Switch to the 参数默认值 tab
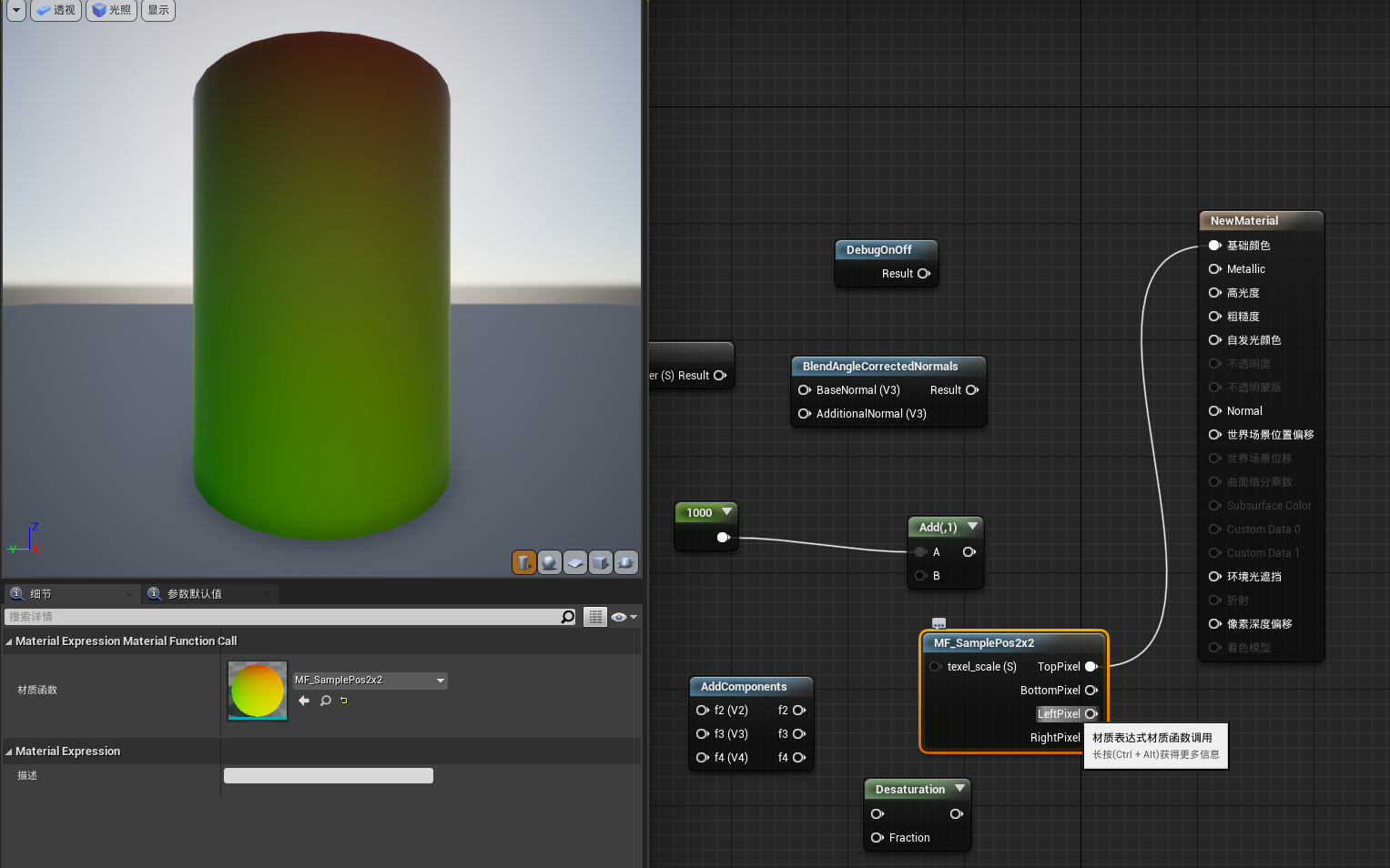1390x868 pixels. click(x=194, y=594)
